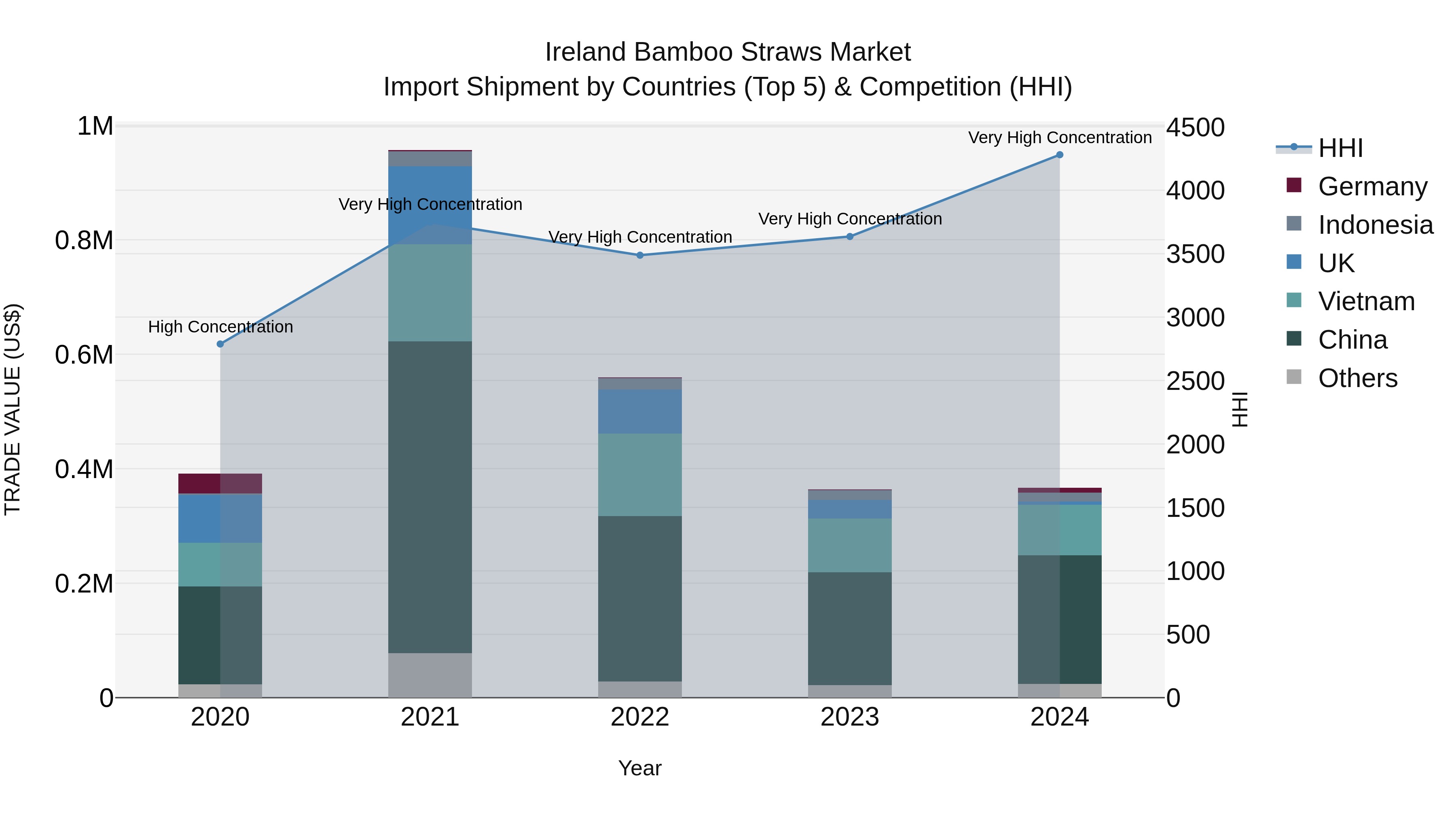Toggle the Germany legend entry
The width and height of the screenshot is (1456, 819).
click(x=1357, y=186)
